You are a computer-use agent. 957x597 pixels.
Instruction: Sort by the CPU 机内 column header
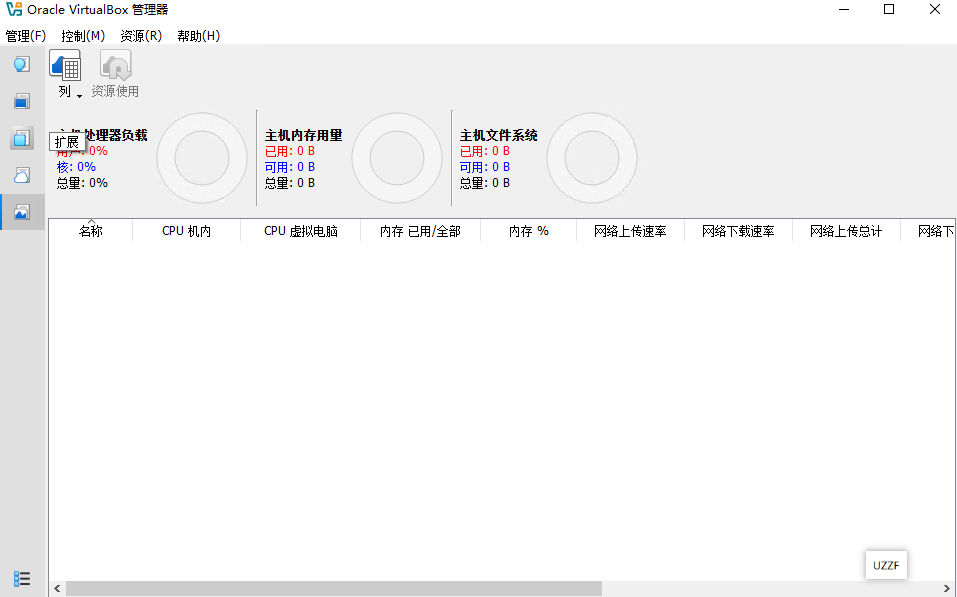[186, 230]
